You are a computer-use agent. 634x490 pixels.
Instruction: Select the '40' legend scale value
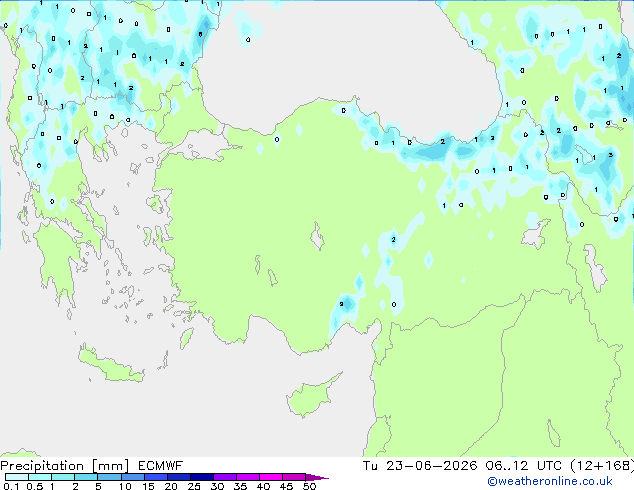pyautogui.click(x=263, y=486)
